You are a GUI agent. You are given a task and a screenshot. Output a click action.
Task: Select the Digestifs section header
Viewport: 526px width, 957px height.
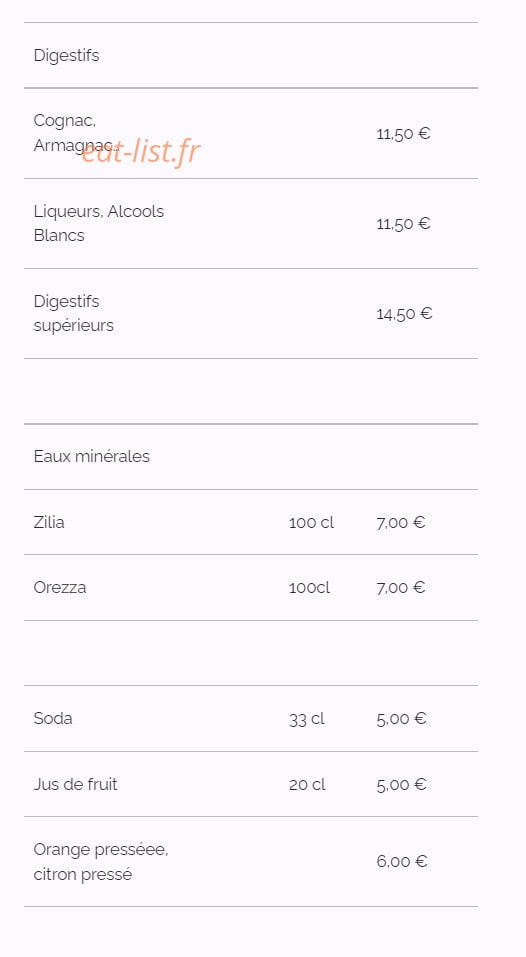[x=67, y=56]
